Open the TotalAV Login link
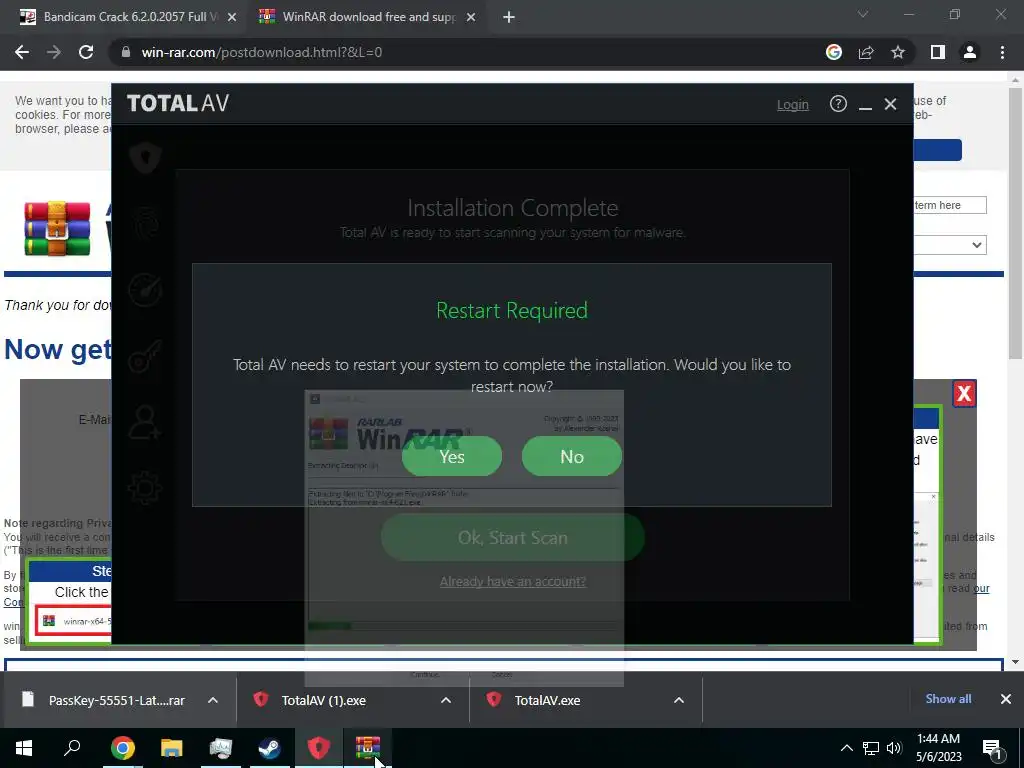Screen dimensions: 1024x768 (792, 104)
